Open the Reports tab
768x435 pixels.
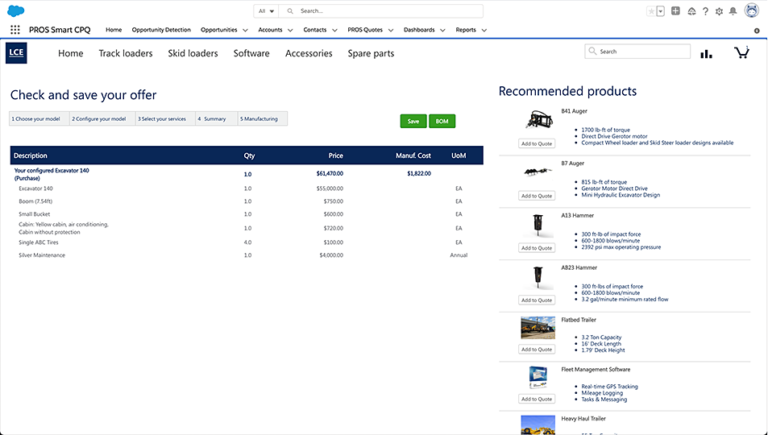pos(466,30)
